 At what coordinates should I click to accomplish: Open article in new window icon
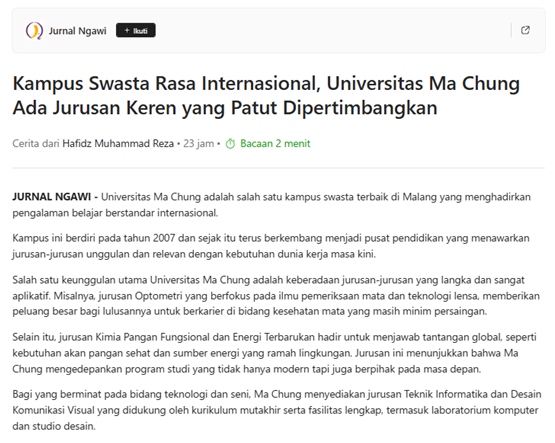click(x=525, y=30)
